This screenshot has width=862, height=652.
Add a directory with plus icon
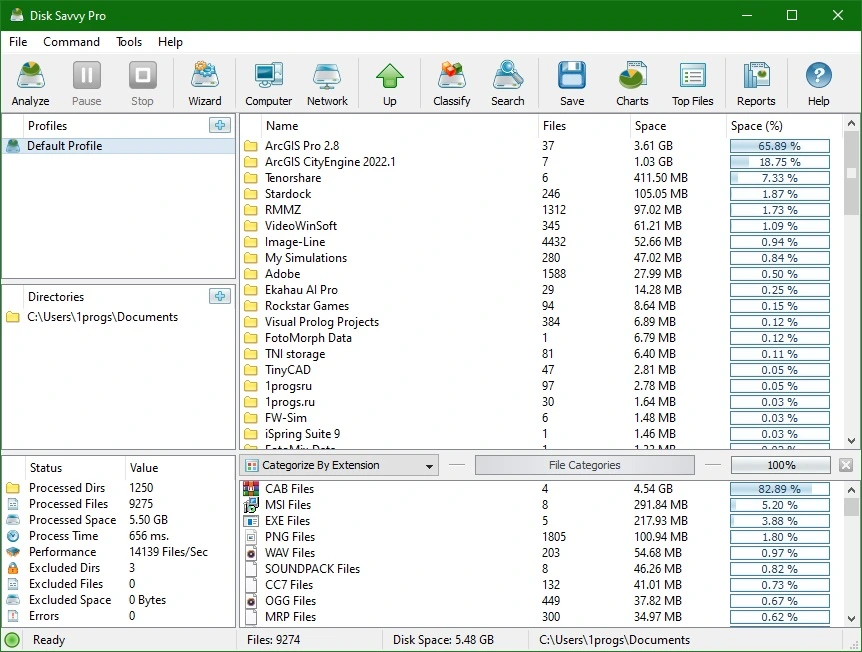click(220, 296)
